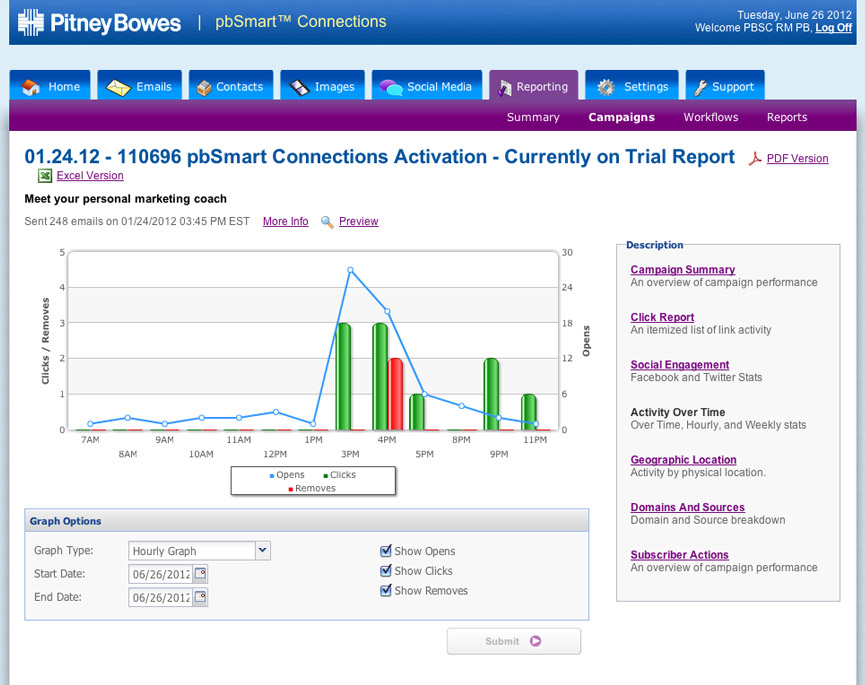
Task: Open the Settings tab
Action: click(632, 85)
